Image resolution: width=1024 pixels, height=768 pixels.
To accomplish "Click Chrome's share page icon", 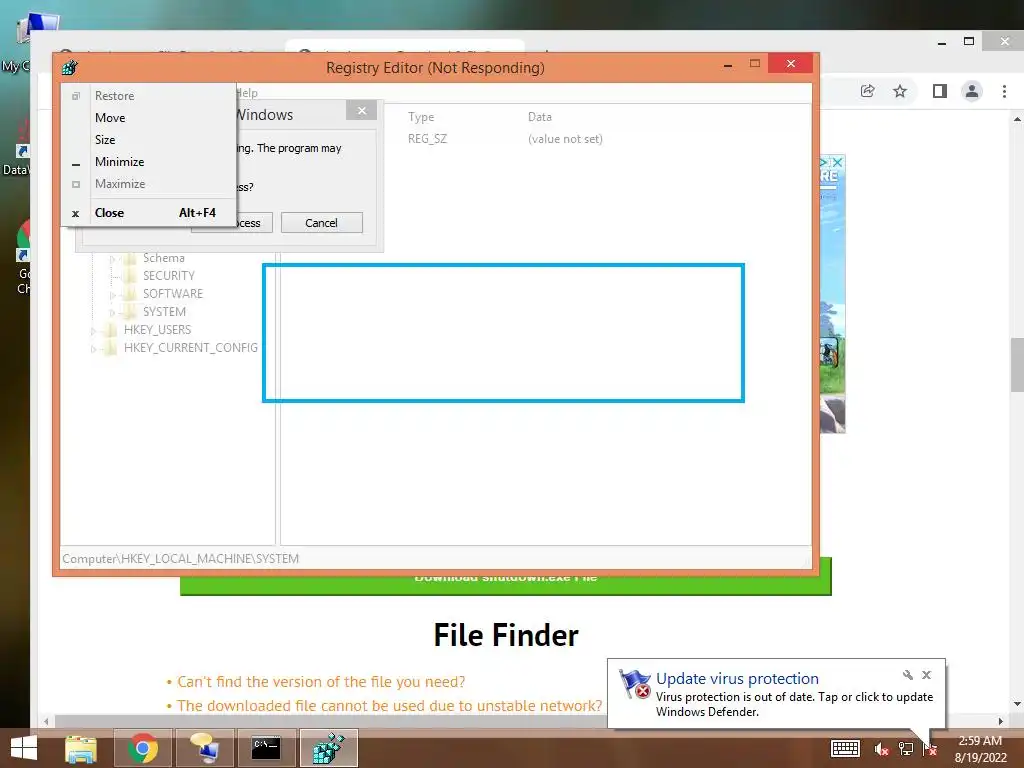I will [867, 91].
